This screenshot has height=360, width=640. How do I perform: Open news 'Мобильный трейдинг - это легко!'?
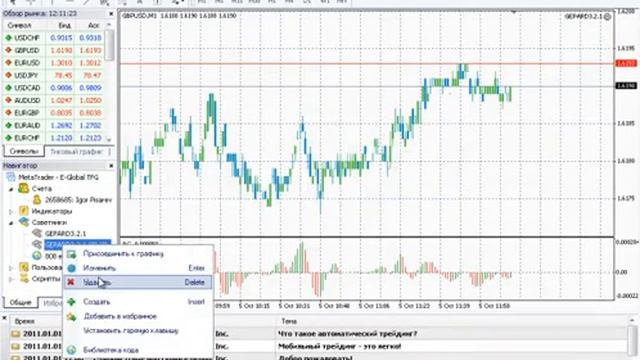click(x=339, y=346)
